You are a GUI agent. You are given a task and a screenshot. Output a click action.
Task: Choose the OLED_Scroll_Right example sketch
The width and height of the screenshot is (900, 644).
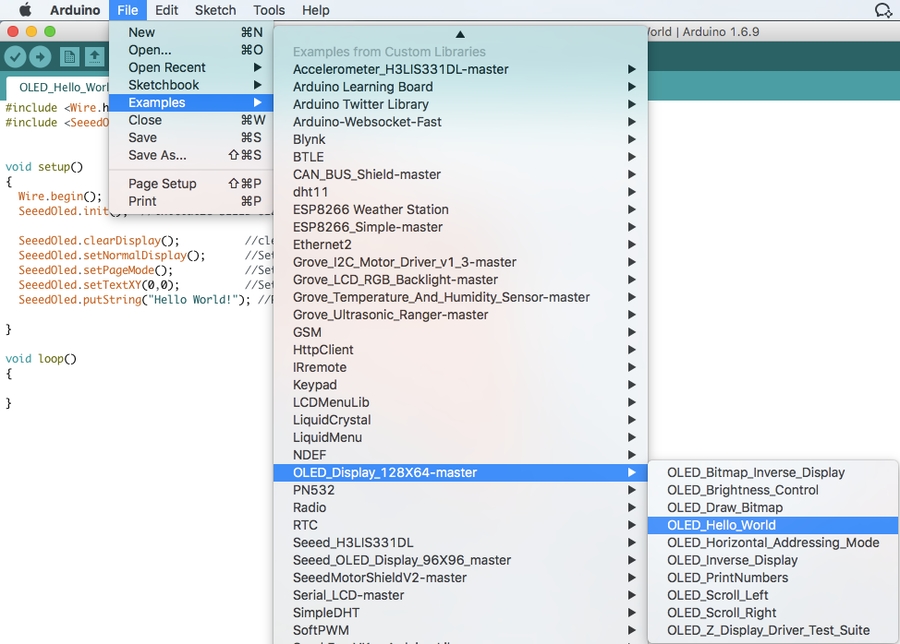pos(721,613)
